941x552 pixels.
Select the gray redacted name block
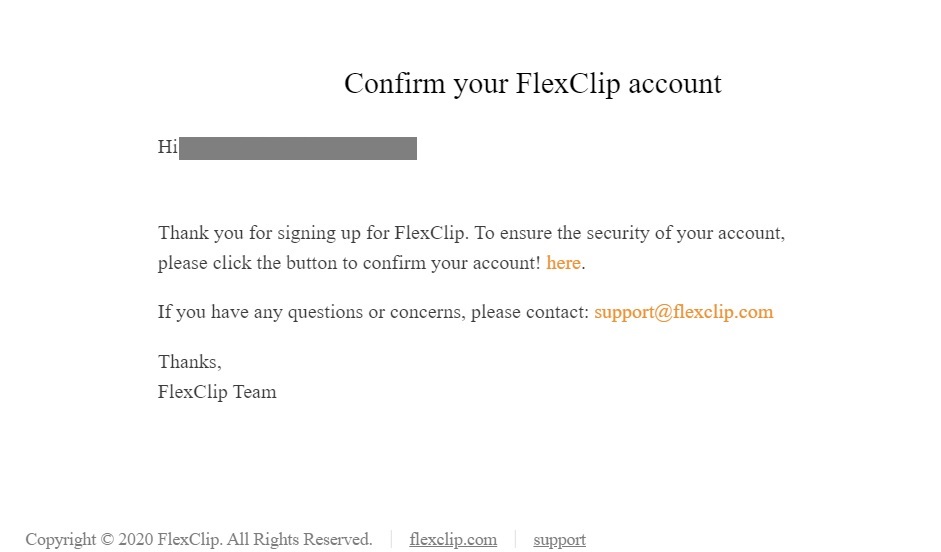(x=298, y=148)
